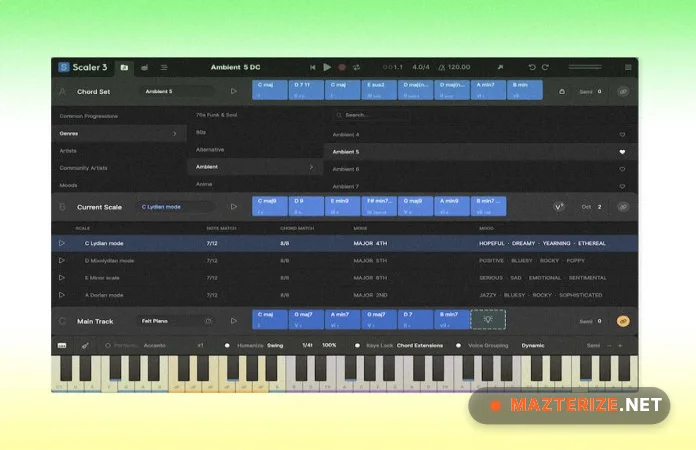
Task: Toggle the loop button in transport
Action: (x=356, y=67)
